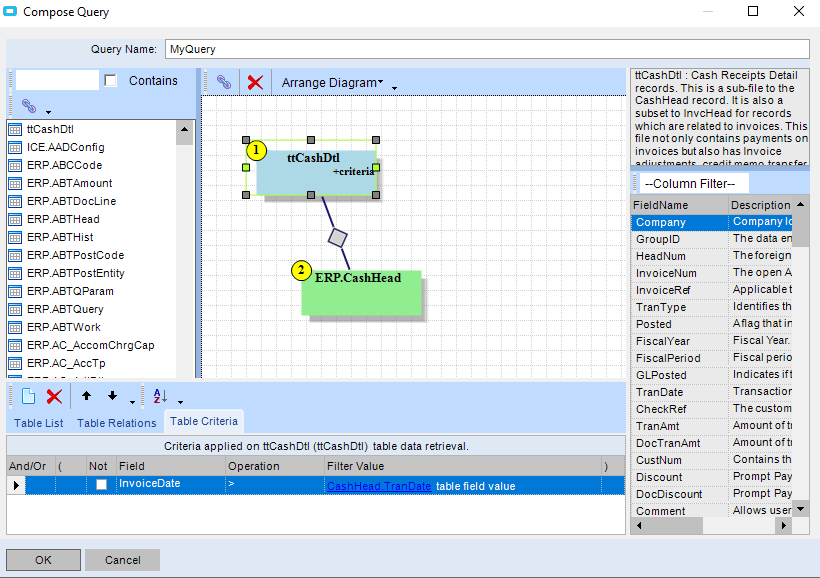Screen dimensions: 820x578
Task: Click the Query Name field
Action: pyautogui.click(x=487, y=49)
